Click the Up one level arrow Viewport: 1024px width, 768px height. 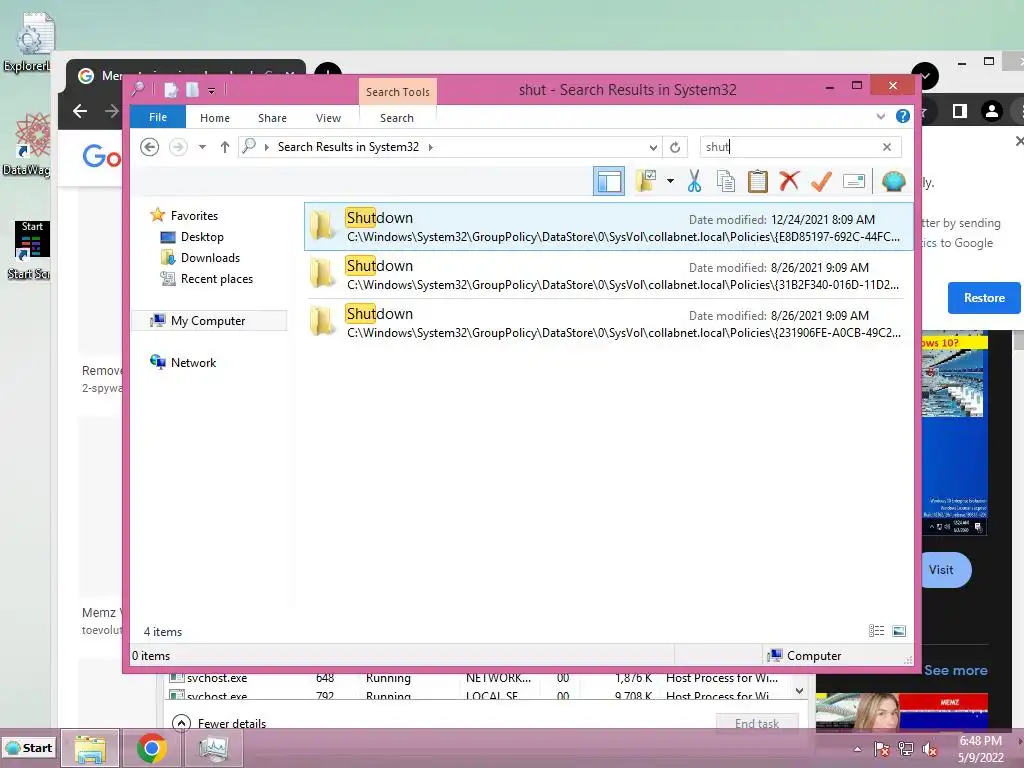click(x=225, y=147)
